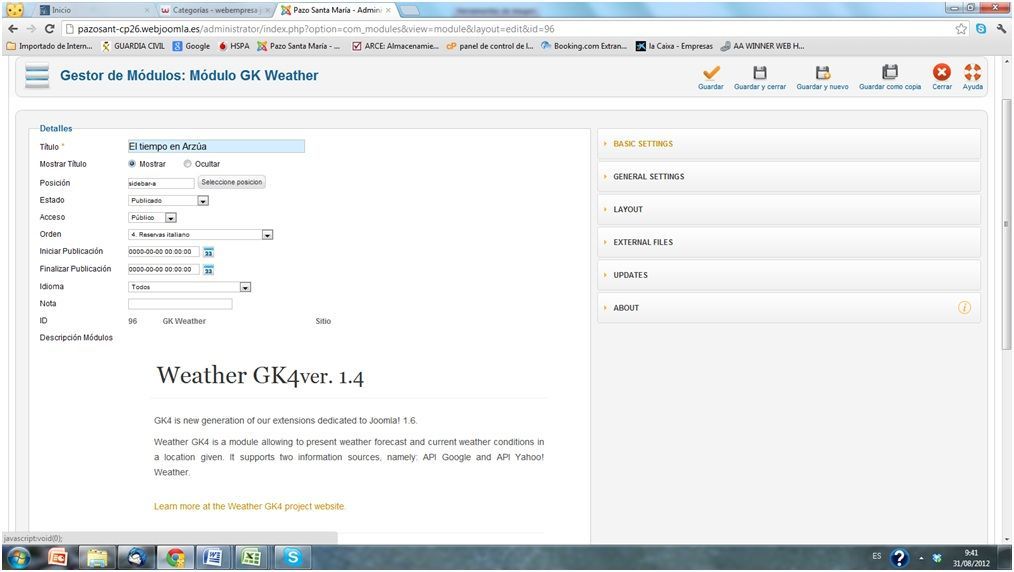The width and height of the screenshot is (1014, 572).
Task: Open AA WINNER WEB bookmark
Action: point(762,47)
